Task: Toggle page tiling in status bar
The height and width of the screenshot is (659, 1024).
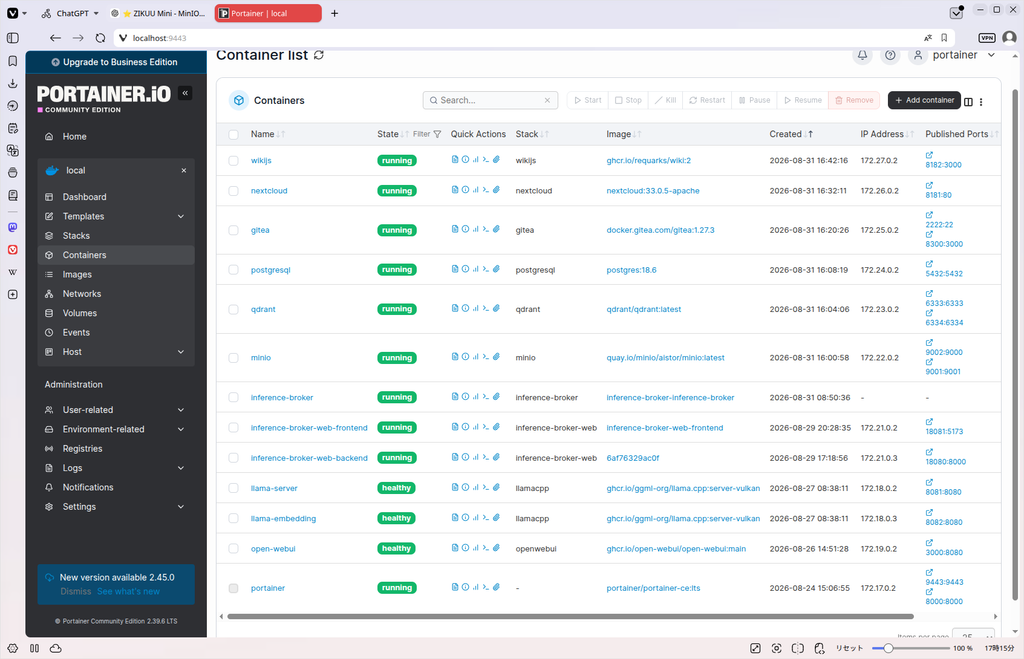Action: [x=797, y=648]
